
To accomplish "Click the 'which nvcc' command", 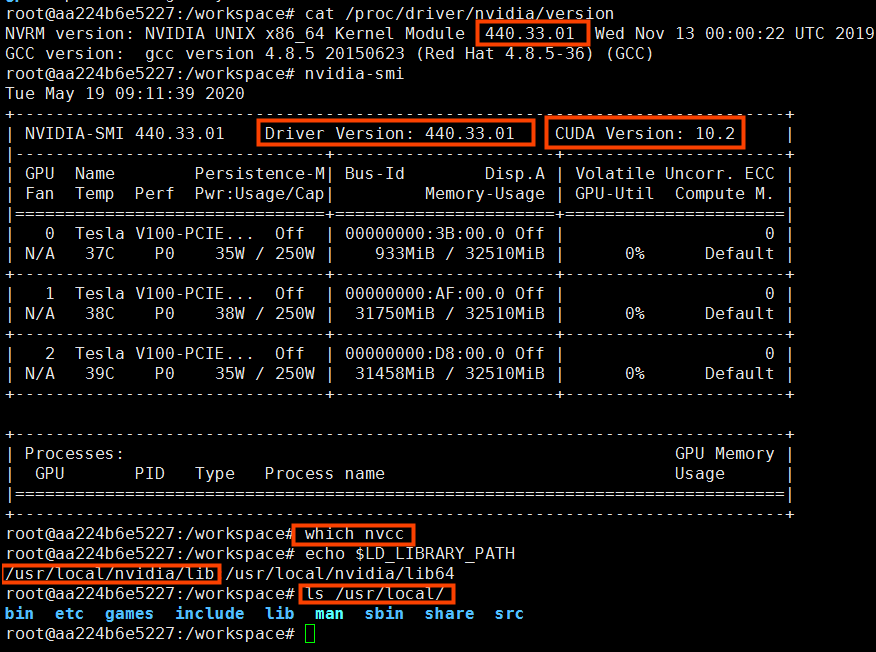I will (354, 534).
